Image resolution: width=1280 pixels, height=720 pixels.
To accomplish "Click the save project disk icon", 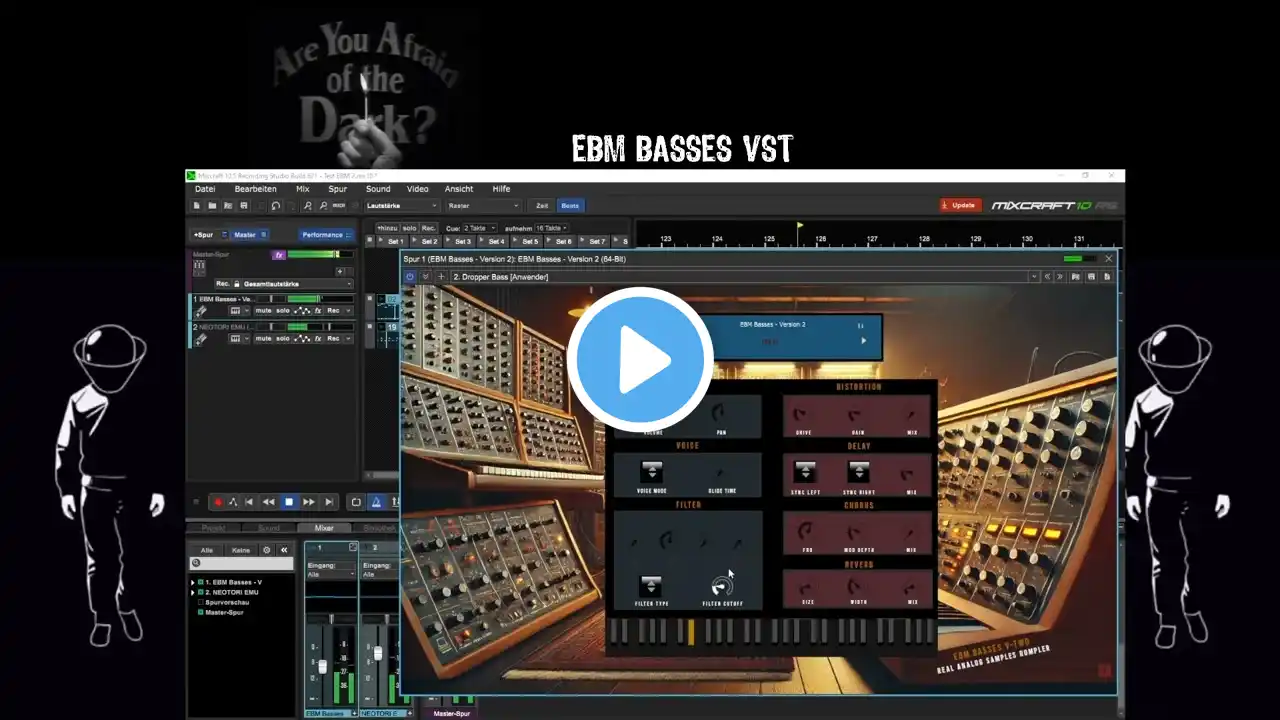I will (x=243, y=205).
